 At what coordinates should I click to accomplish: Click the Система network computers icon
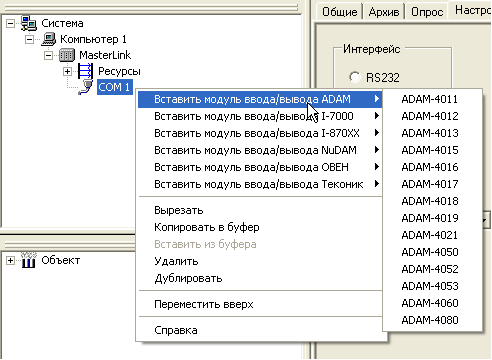point(29,23)
